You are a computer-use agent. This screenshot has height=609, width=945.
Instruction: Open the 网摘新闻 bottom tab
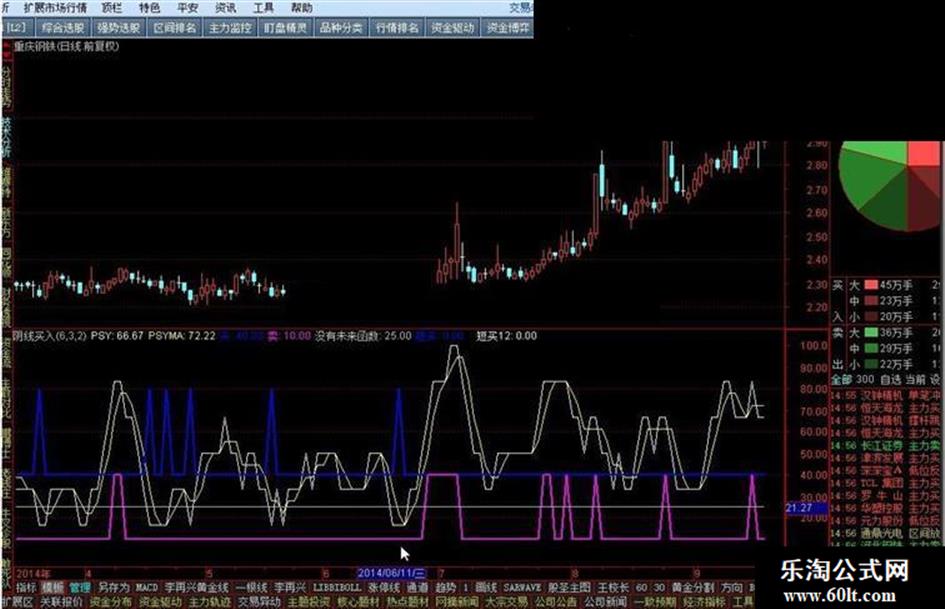[x=457, y=602]
